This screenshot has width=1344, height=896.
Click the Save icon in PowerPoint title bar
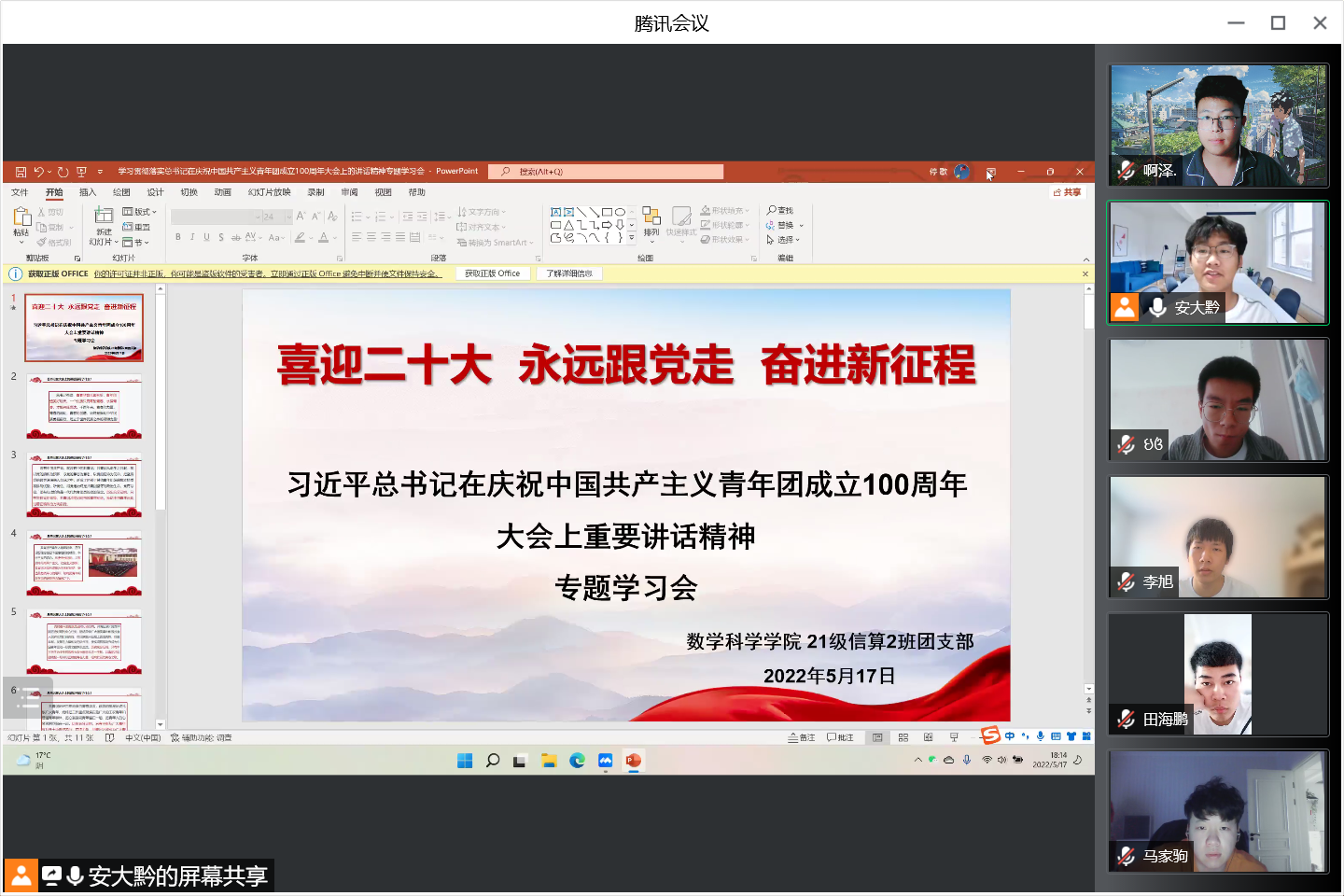pos(21,172)
